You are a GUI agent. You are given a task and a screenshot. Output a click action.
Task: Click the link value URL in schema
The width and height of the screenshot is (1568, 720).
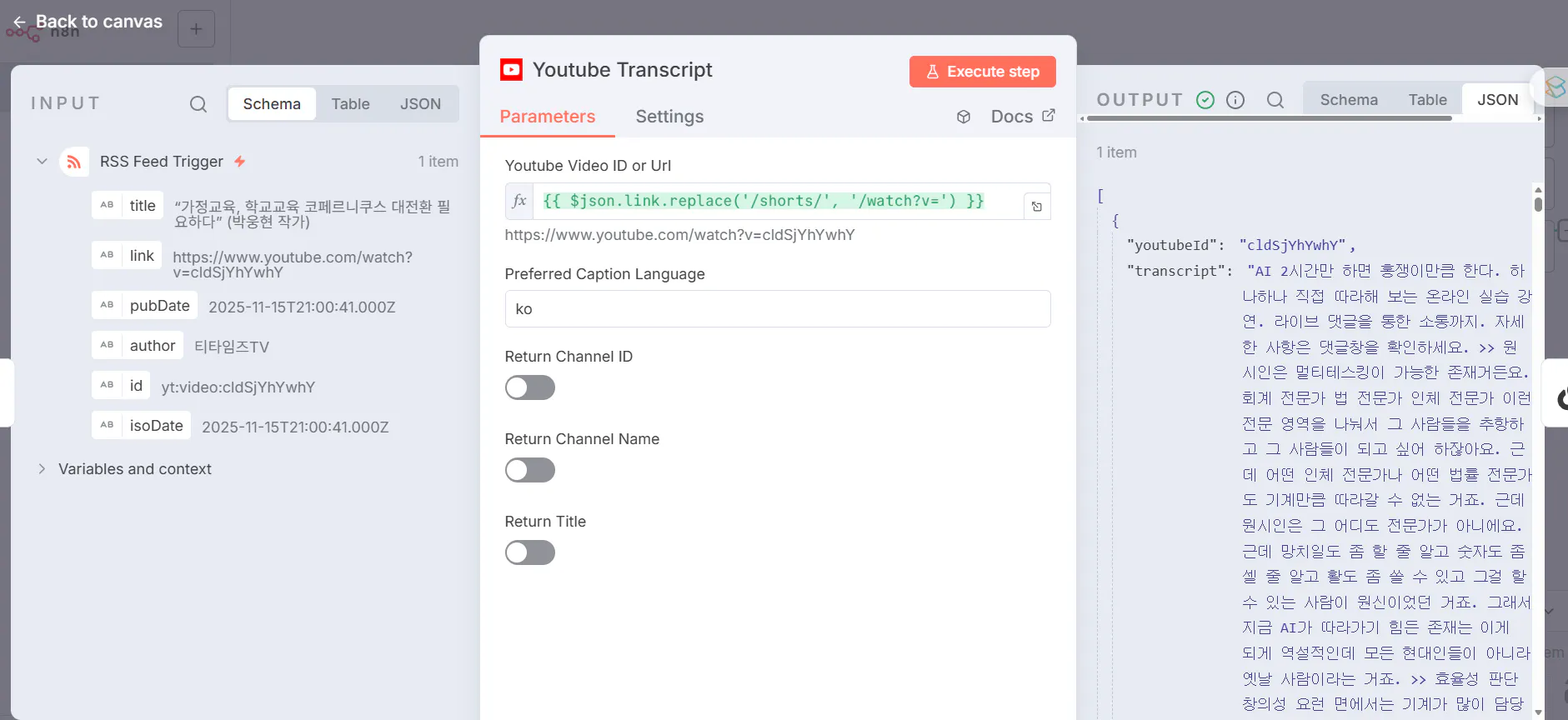(293, 265)
